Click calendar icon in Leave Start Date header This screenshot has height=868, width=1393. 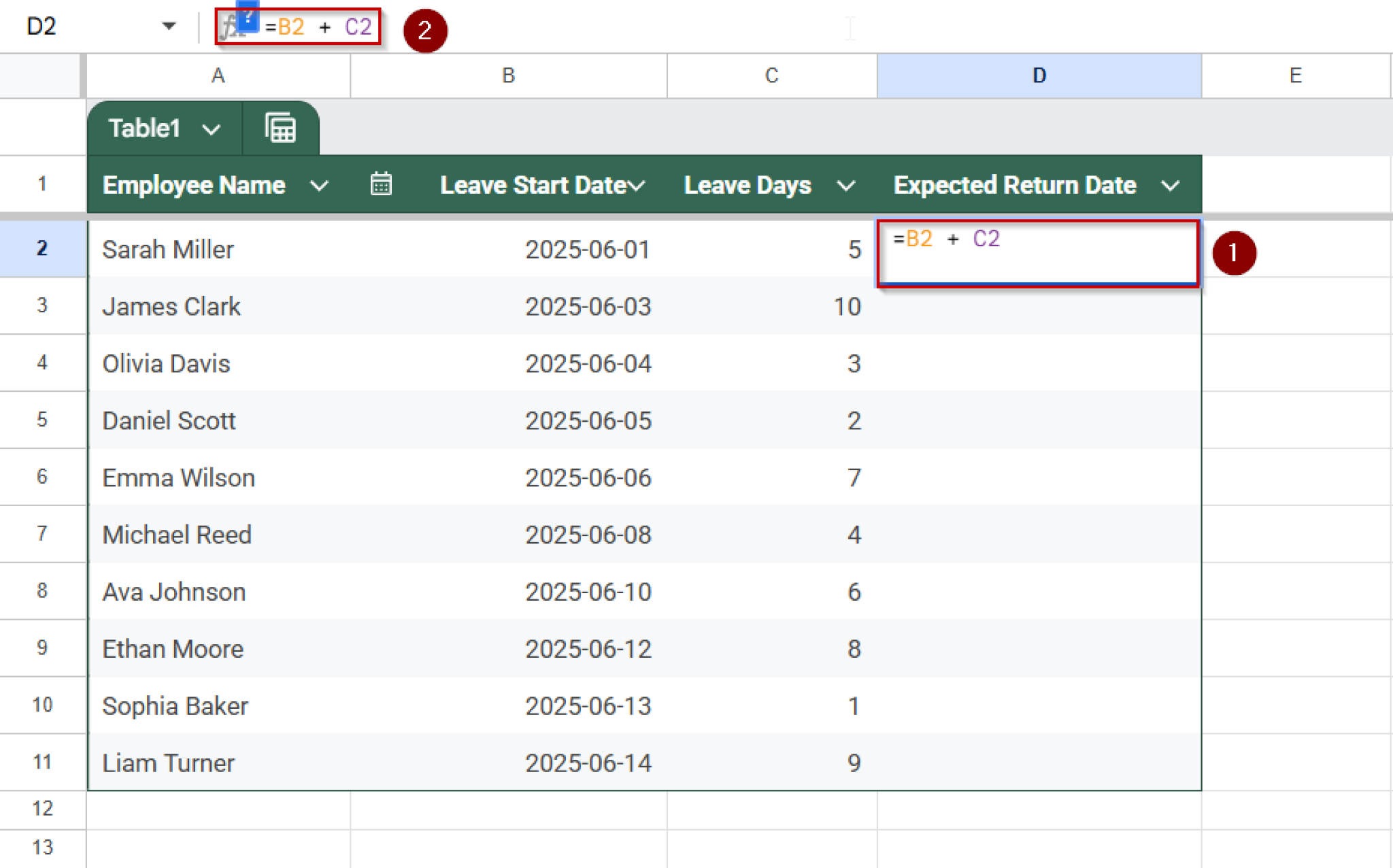(x=381, y=184)
